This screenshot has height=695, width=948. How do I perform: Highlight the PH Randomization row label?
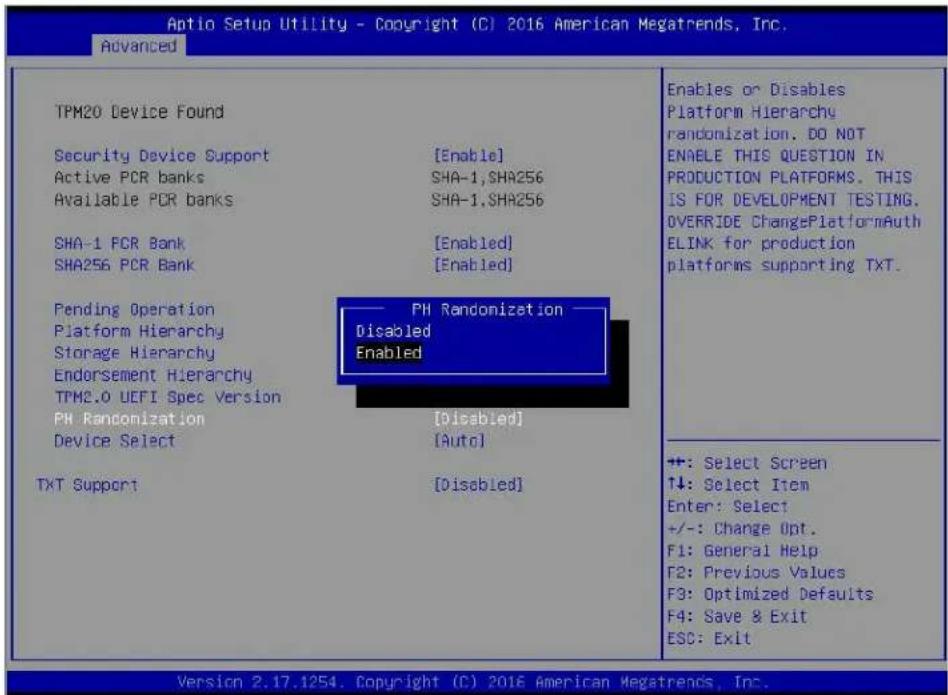point(129,419)
